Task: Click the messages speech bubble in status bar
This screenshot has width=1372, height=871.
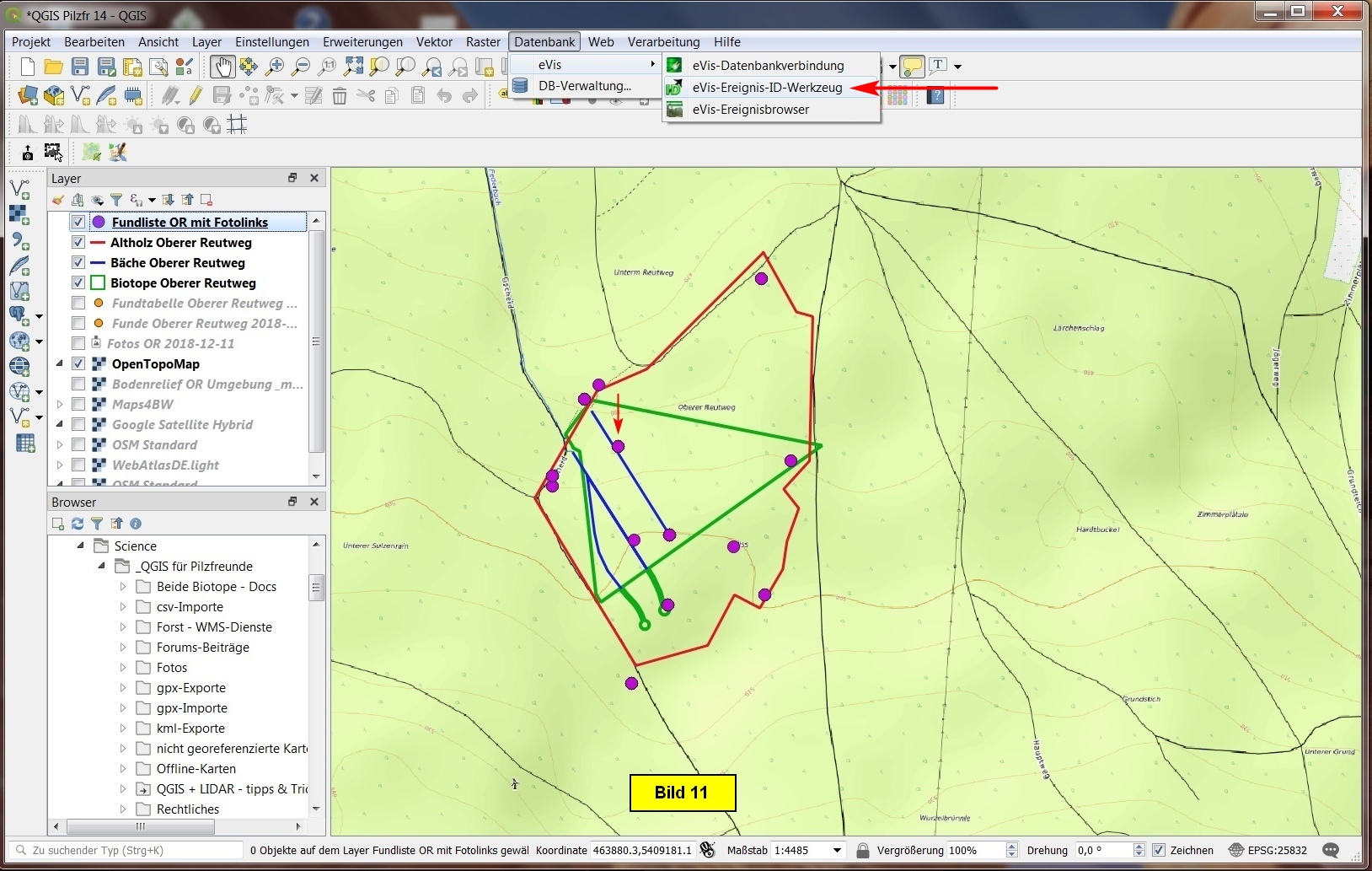Action: pyautogui.click(x=1331, y=850)
